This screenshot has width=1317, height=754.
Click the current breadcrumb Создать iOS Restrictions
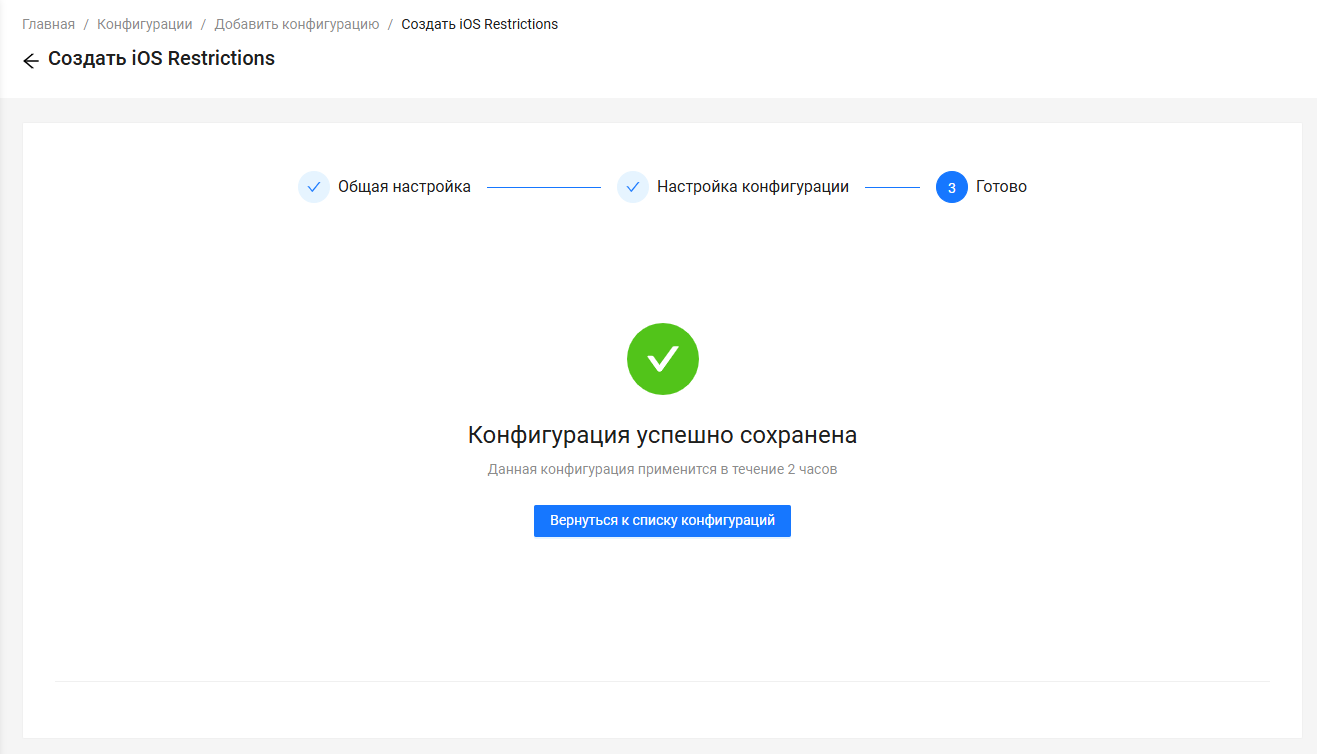click(x=479, y=24)
